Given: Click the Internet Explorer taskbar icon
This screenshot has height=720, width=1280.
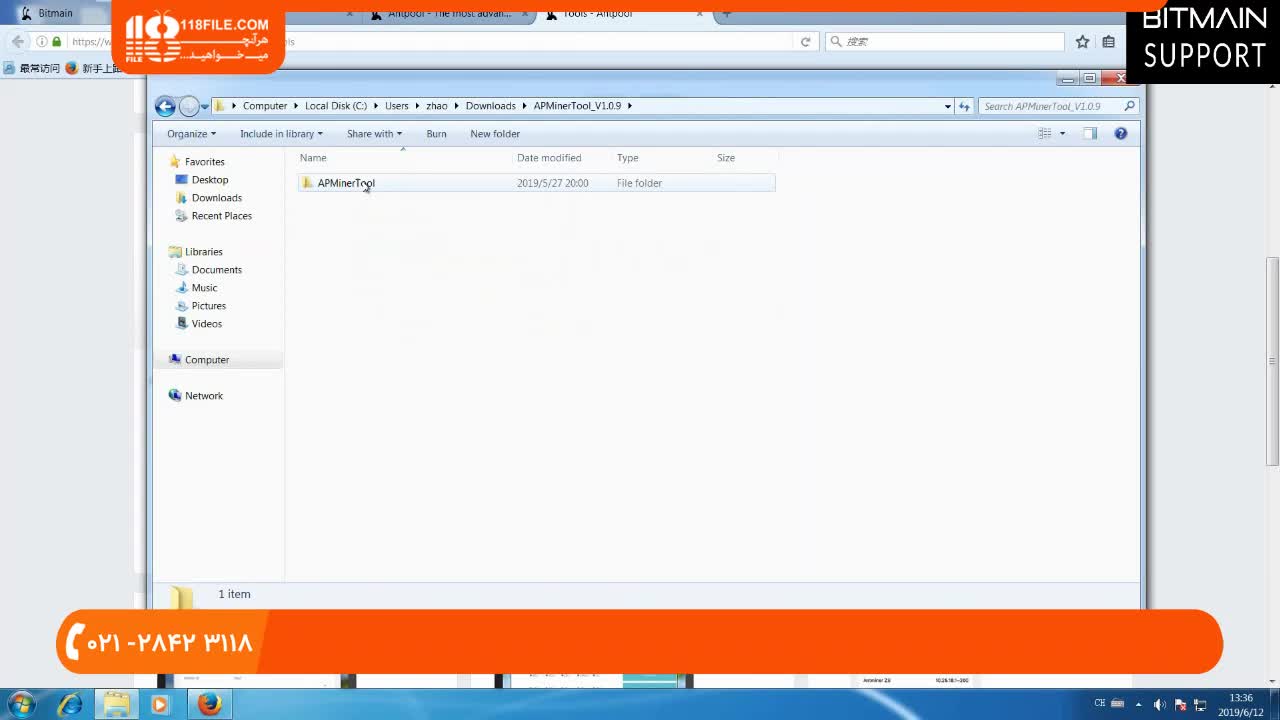Looking at the screenshot, I should point(70,704).
